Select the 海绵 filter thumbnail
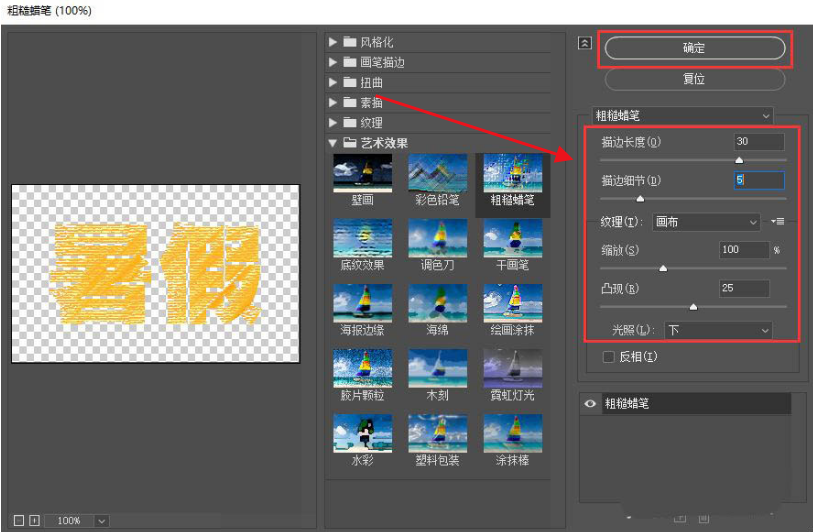813x532 pixels. (x=438, y=303)
